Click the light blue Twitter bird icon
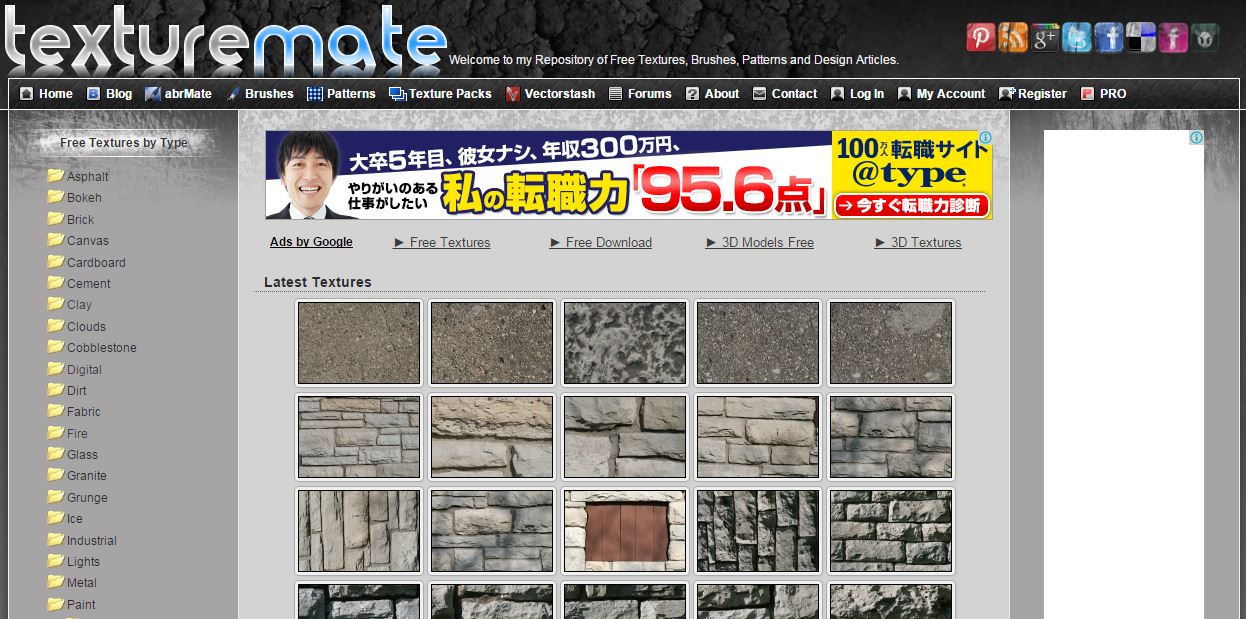 [1077, 37]
